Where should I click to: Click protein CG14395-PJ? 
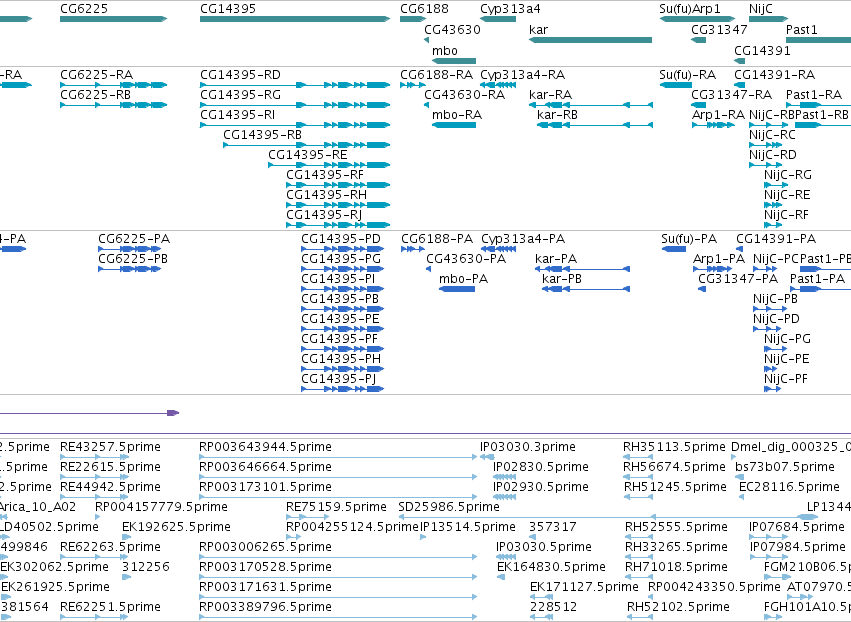(339, 379)
